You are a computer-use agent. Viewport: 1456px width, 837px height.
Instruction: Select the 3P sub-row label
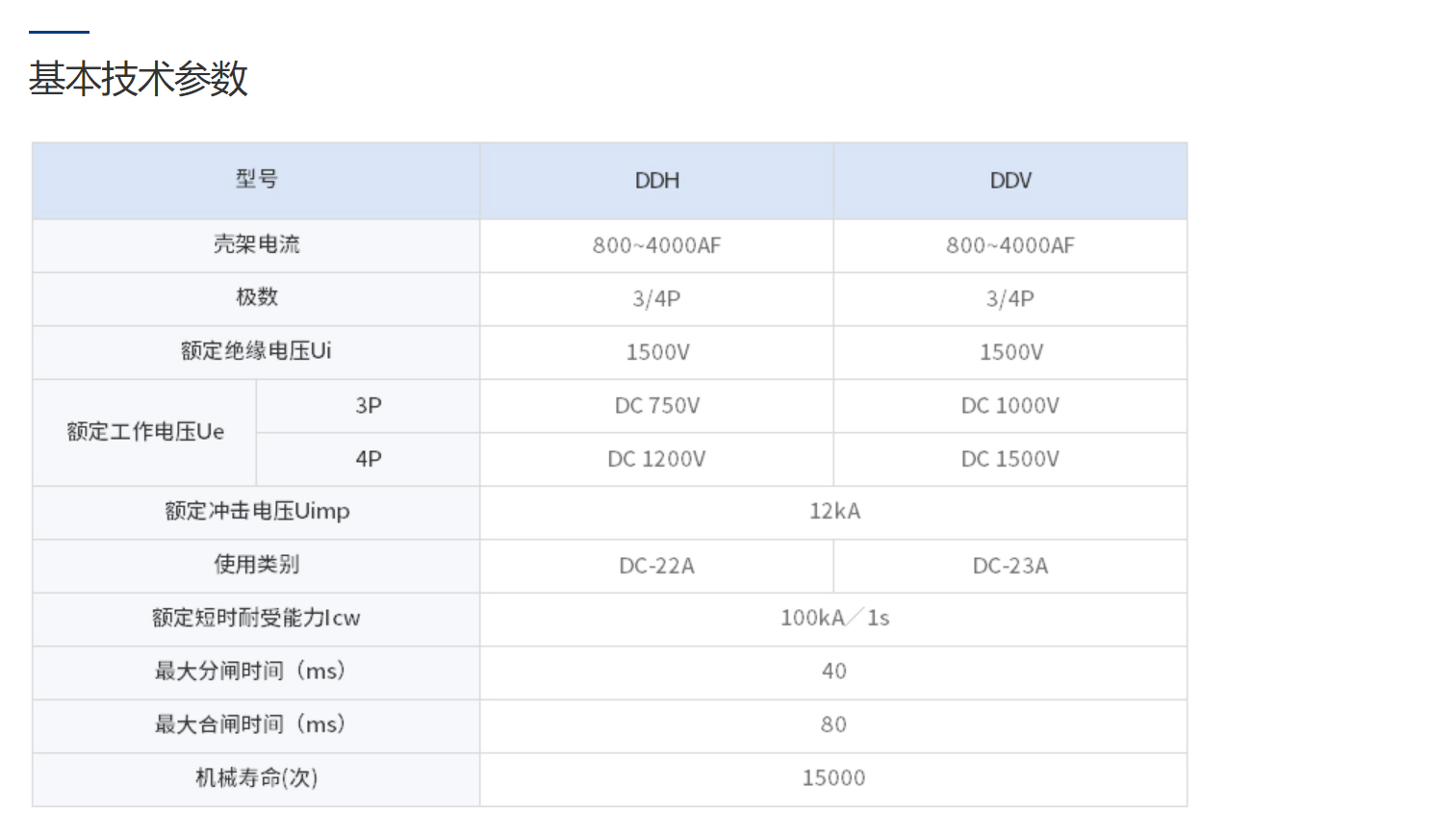[368, 406]
